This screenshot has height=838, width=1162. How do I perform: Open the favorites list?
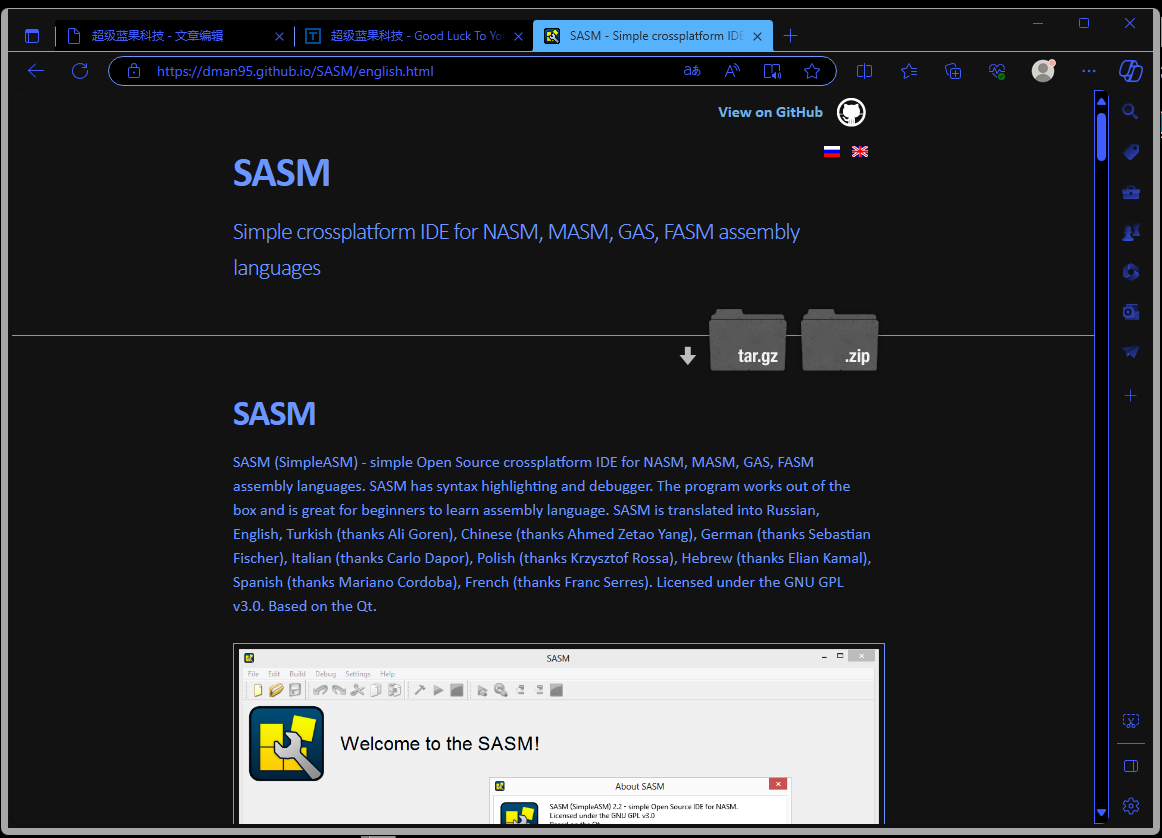[909, 71]
